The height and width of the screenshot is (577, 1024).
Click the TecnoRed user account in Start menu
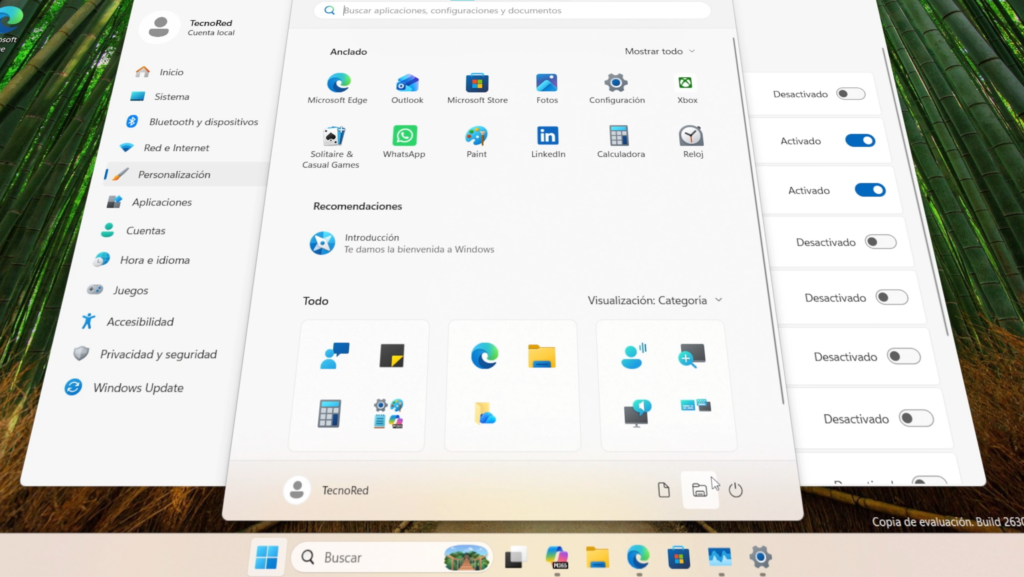point(327,490)
